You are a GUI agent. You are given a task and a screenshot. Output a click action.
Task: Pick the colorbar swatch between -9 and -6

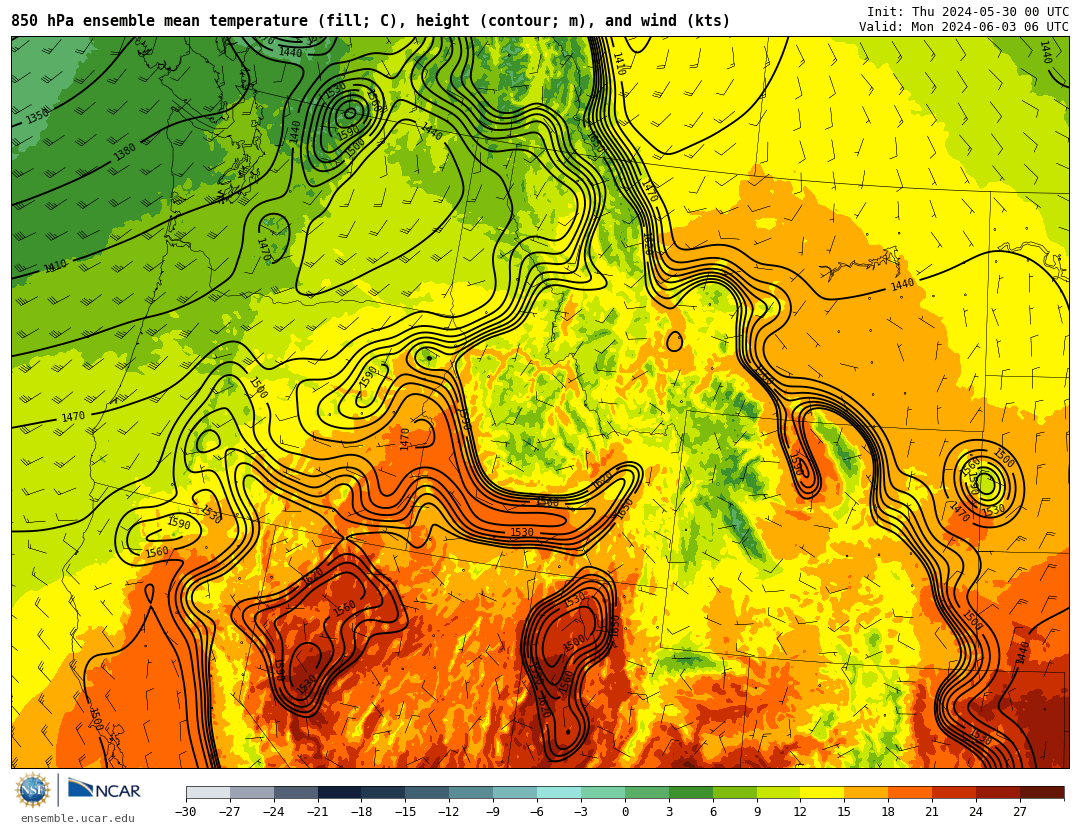(x=515, y=792)
